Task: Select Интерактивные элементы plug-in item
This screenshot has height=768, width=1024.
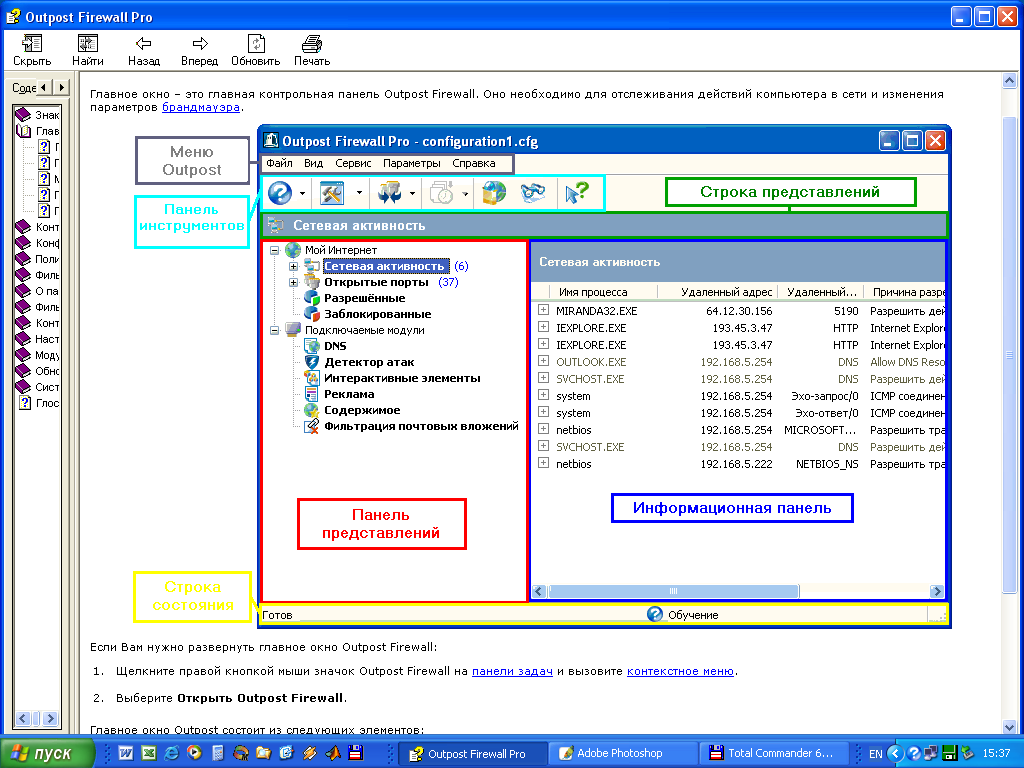Action: pos(402,378)
